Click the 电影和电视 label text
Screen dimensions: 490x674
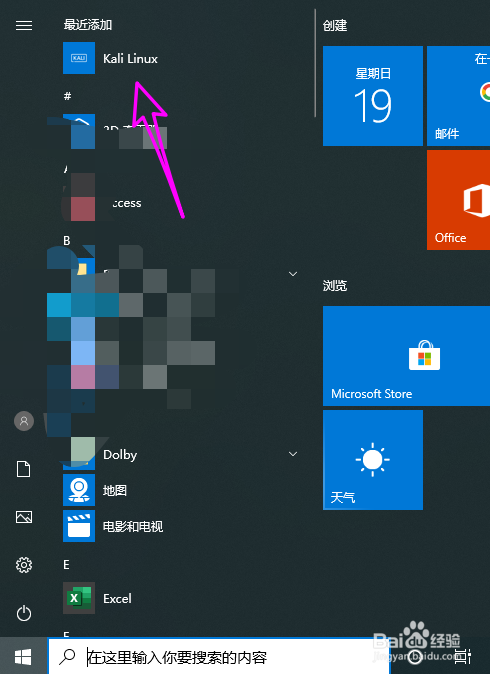click(x=133, y=527)
